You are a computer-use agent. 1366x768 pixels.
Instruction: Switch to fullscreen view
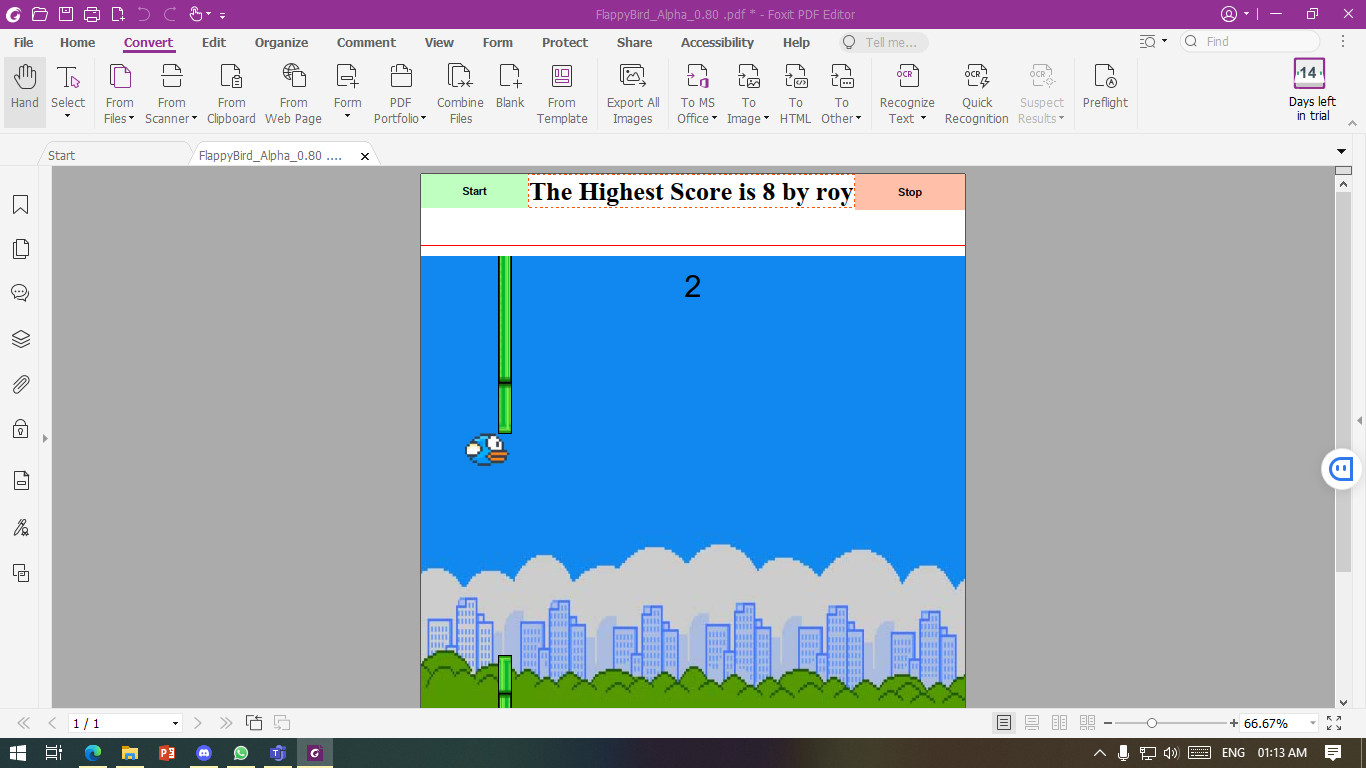point(1334,723)
